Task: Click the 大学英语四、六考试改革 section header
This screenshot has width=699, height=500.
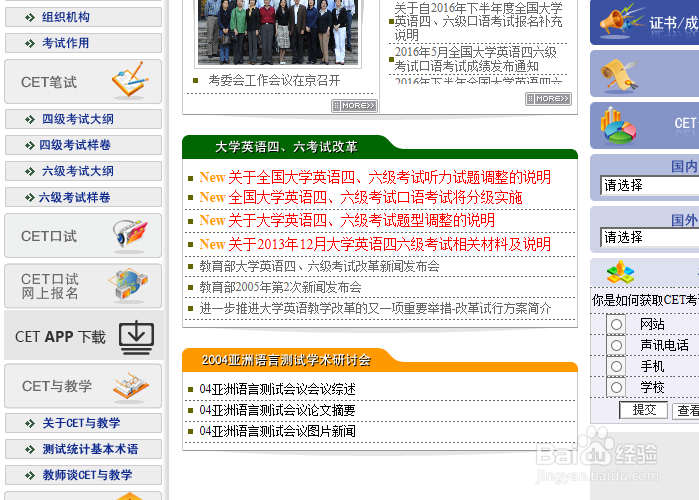Action: 286,147
